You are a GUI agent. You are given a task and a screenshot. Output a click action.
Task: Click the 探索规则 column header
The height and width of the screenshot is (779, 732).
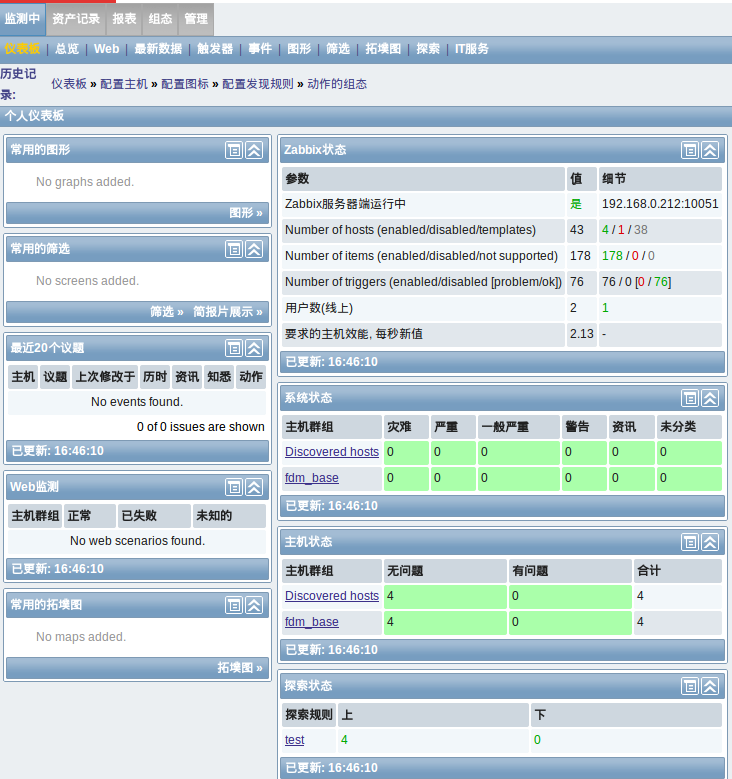pyautogui.click(x=309, y=715)
